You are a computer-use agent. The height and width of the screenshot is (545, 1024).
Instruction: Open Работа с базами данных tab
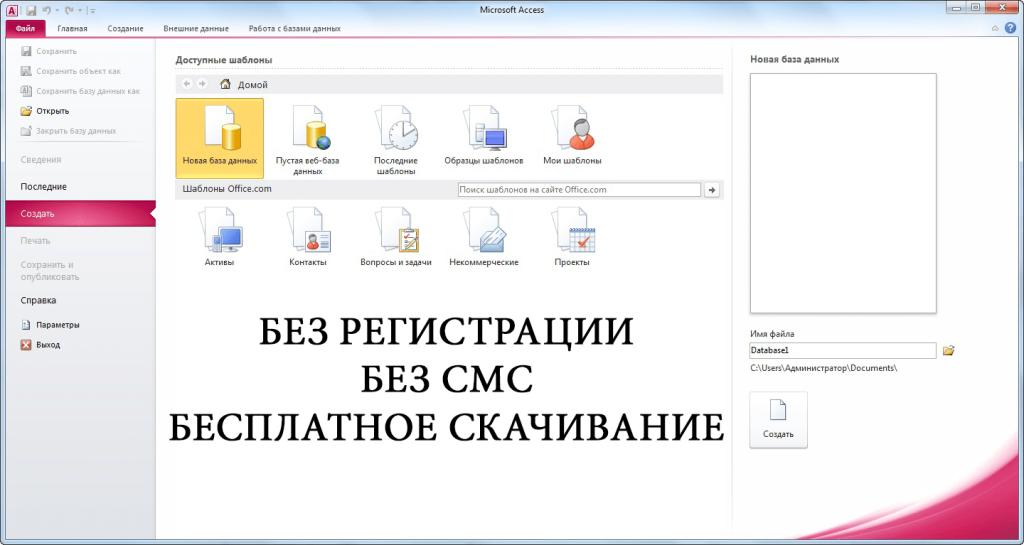coord(295,29)
